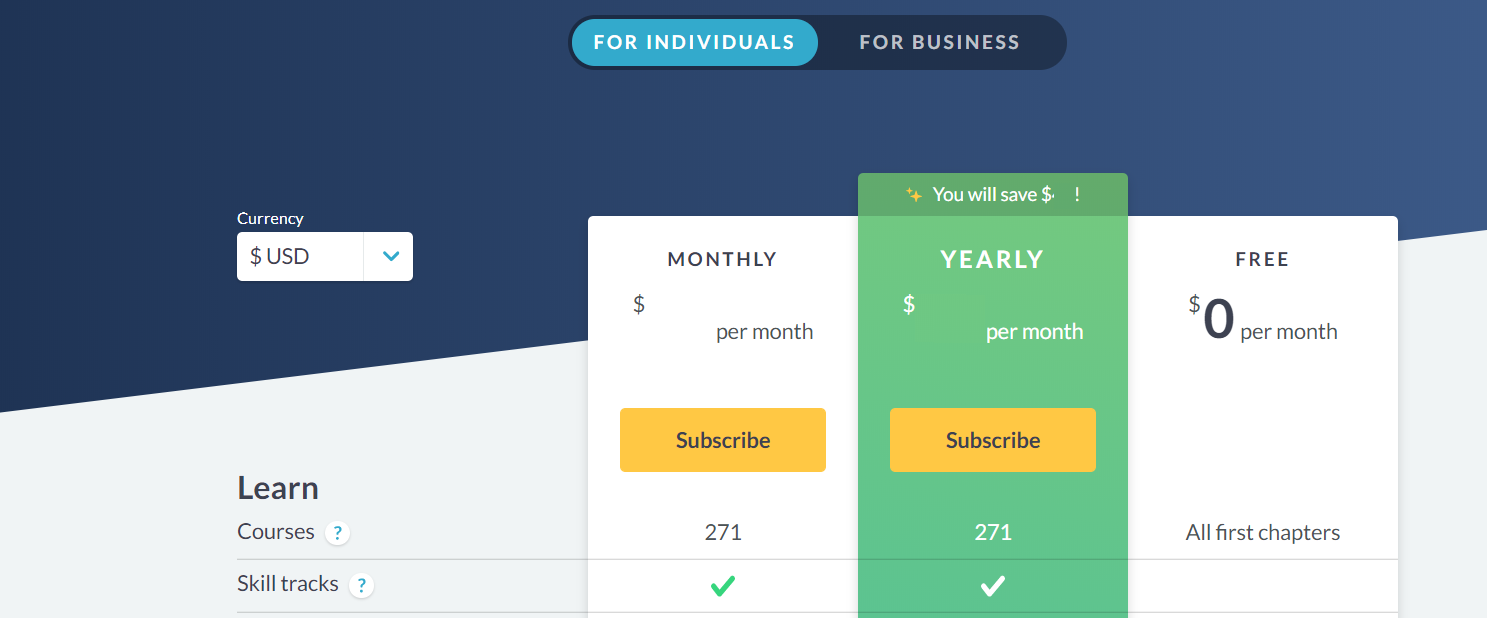Click the question mark beside Skill tracks
Image resolution: width=1487 pixels, height=618 pixels.
361,586
